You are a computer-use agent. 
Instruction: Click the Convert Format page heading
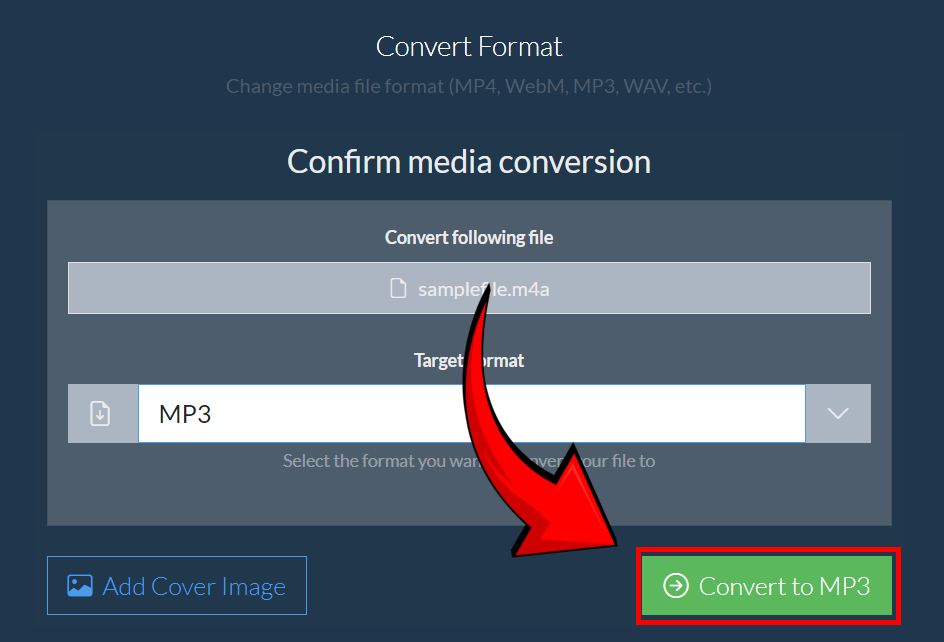coord(469,46)
